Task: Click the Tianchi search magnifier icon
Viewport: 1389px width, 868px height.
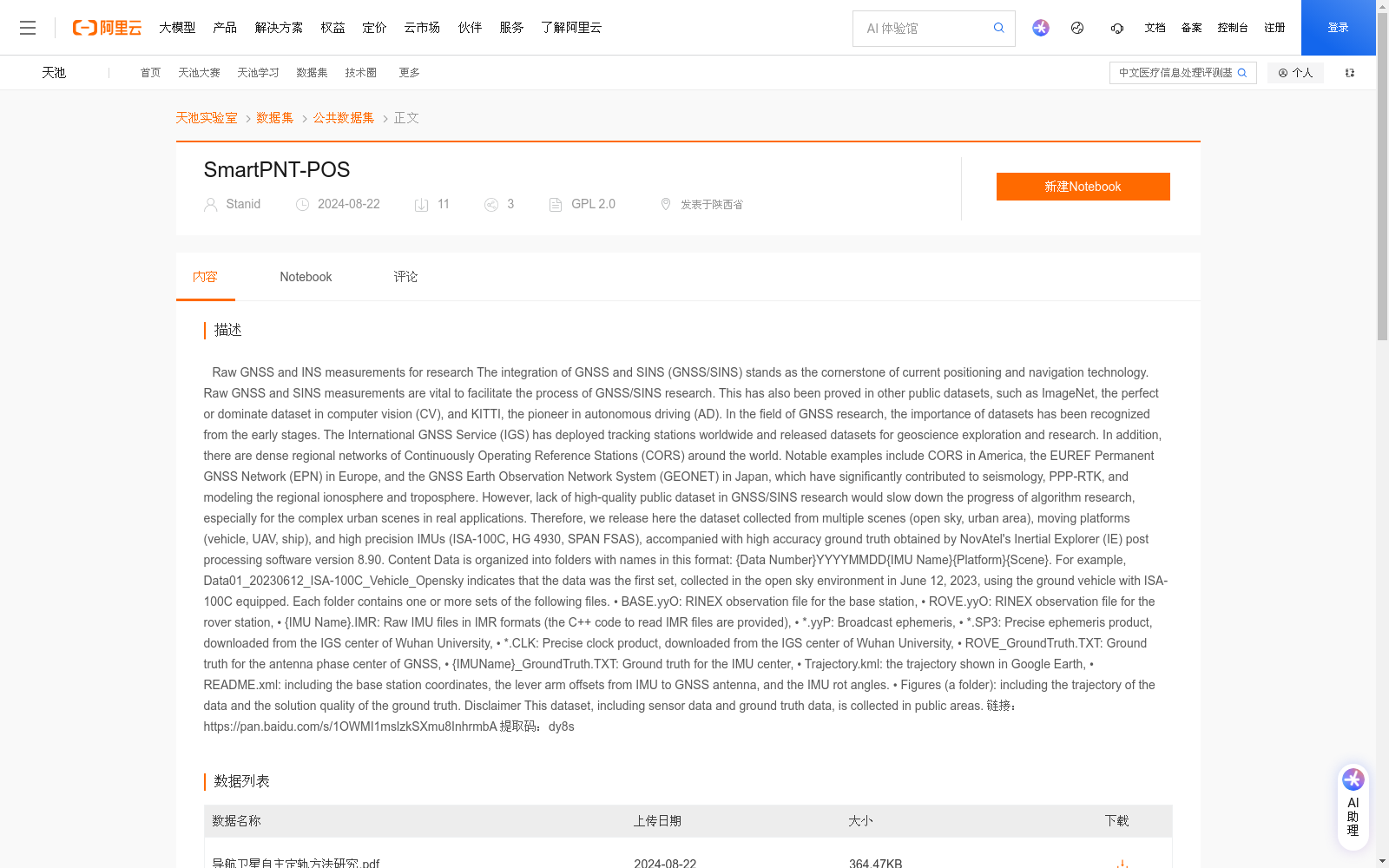Action: tap(1242, 73)
